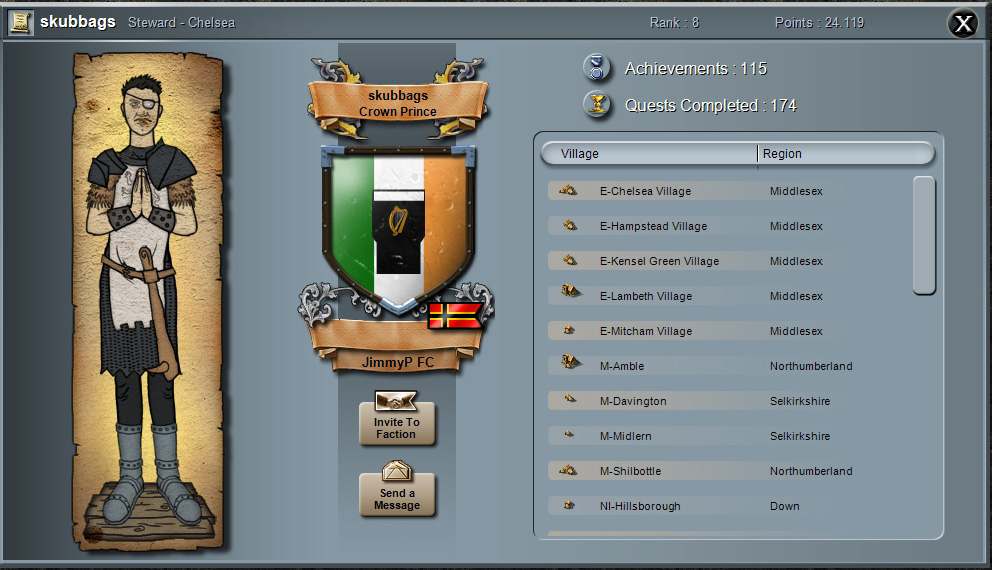The image size is (992, 570).
Task: Click the Quests Completed : 174 text
Action: [710, 106]
